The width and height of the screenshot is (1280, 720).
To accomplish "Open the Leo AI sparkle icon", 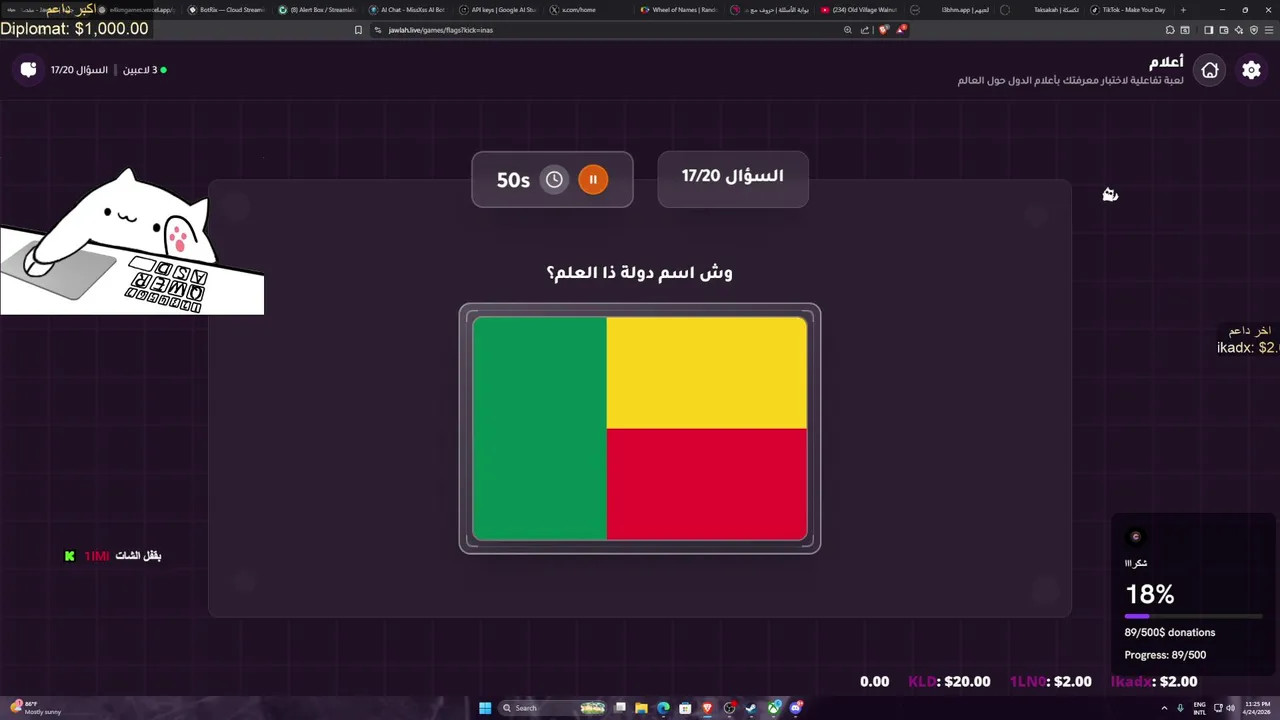I will [1239, 30].
